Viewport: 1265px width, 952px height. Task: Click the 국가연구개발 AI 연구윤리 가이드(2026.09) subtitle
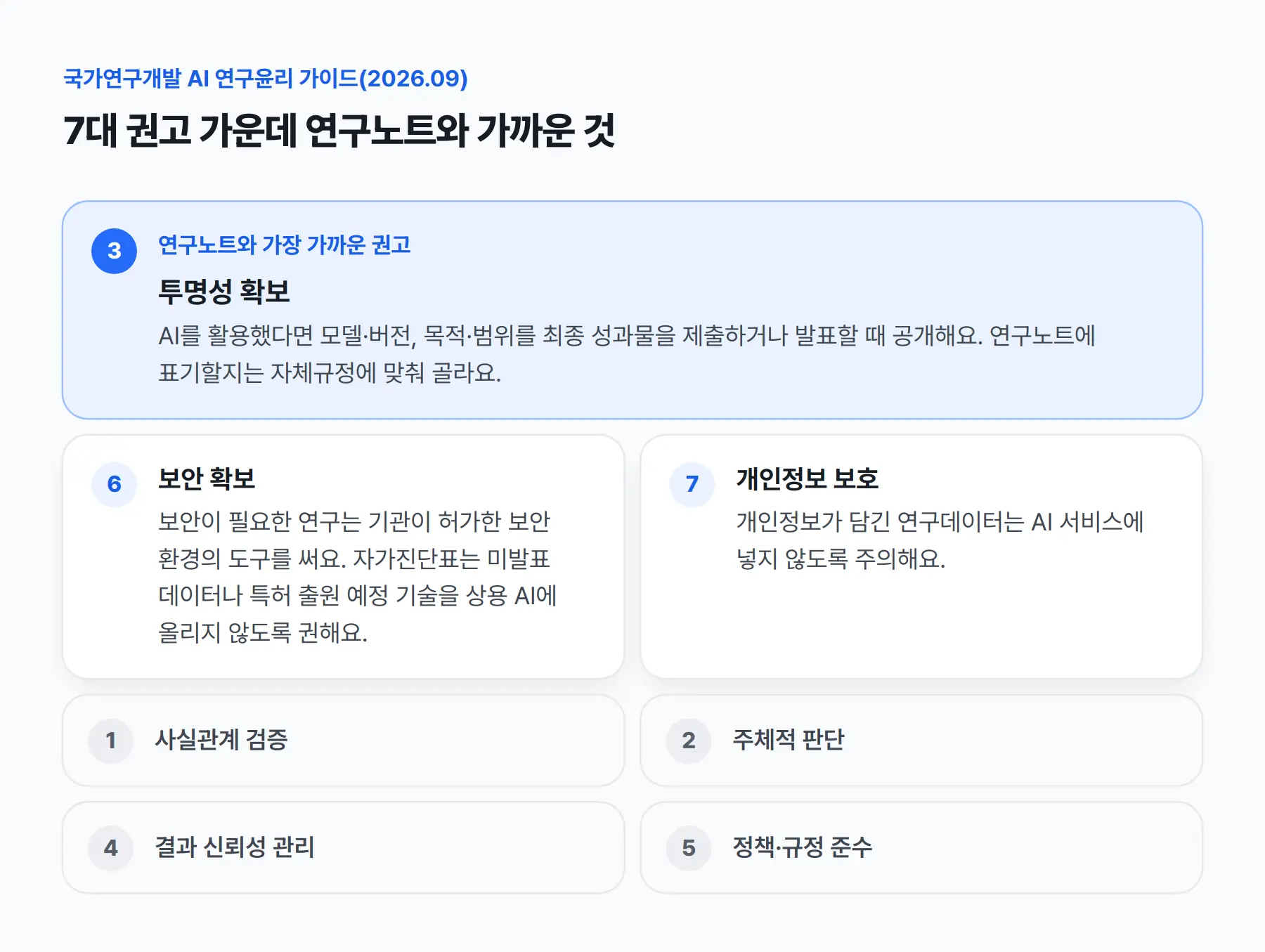pos(266,78)
